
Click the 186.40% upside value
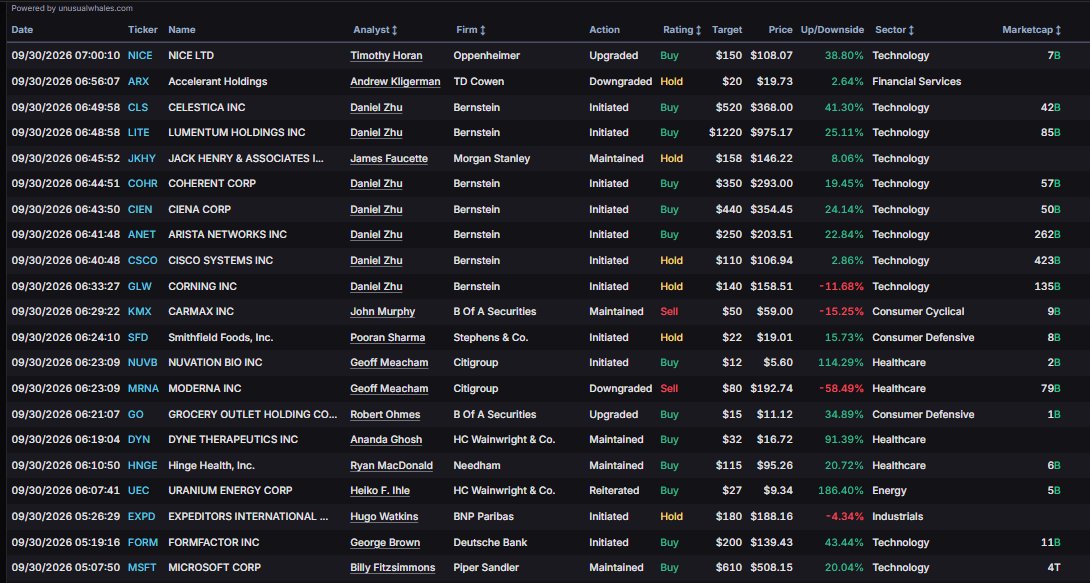pos(840,490)
